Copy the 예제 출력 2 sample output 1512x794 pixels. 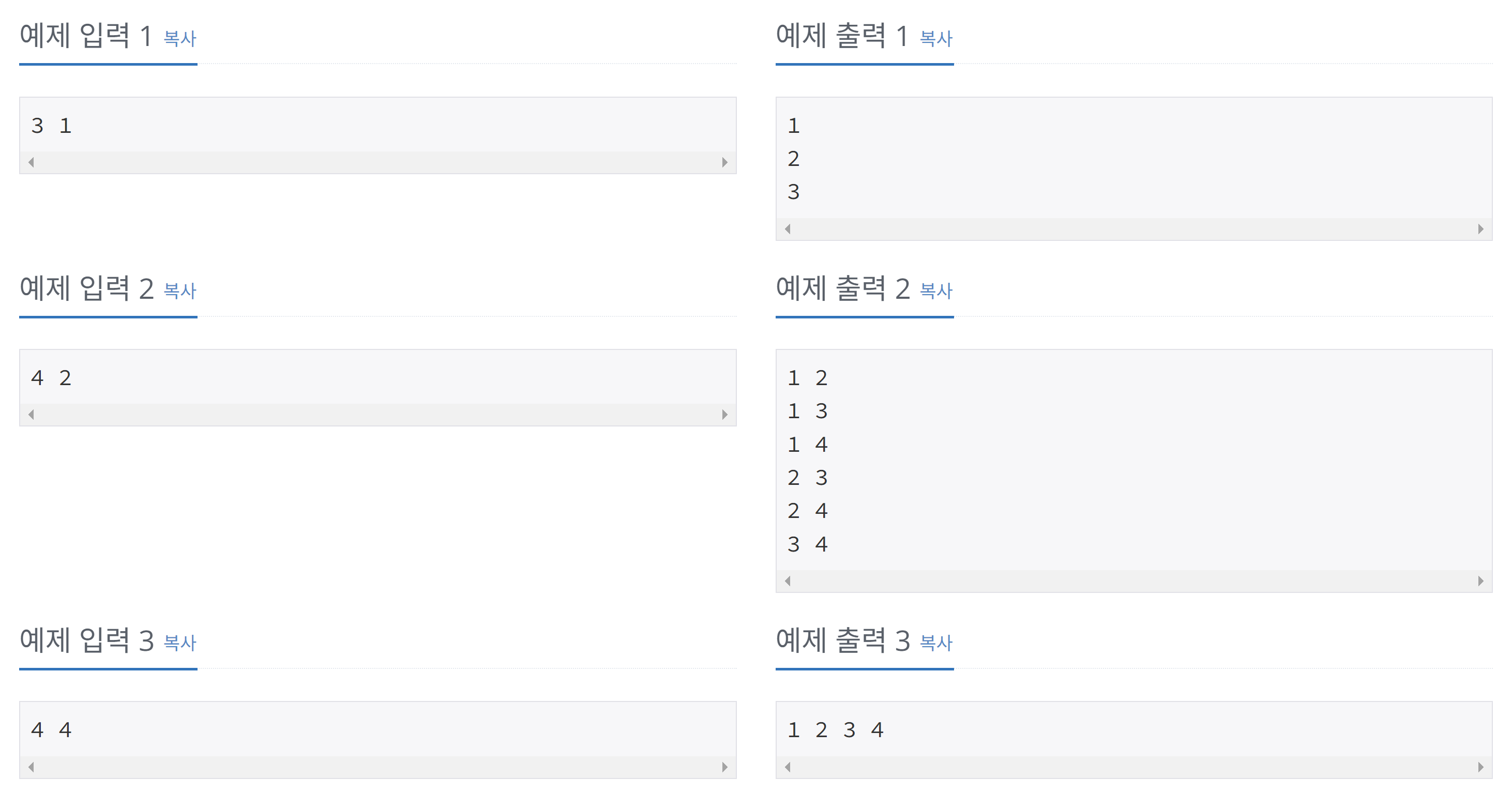[x=937, y=292]
